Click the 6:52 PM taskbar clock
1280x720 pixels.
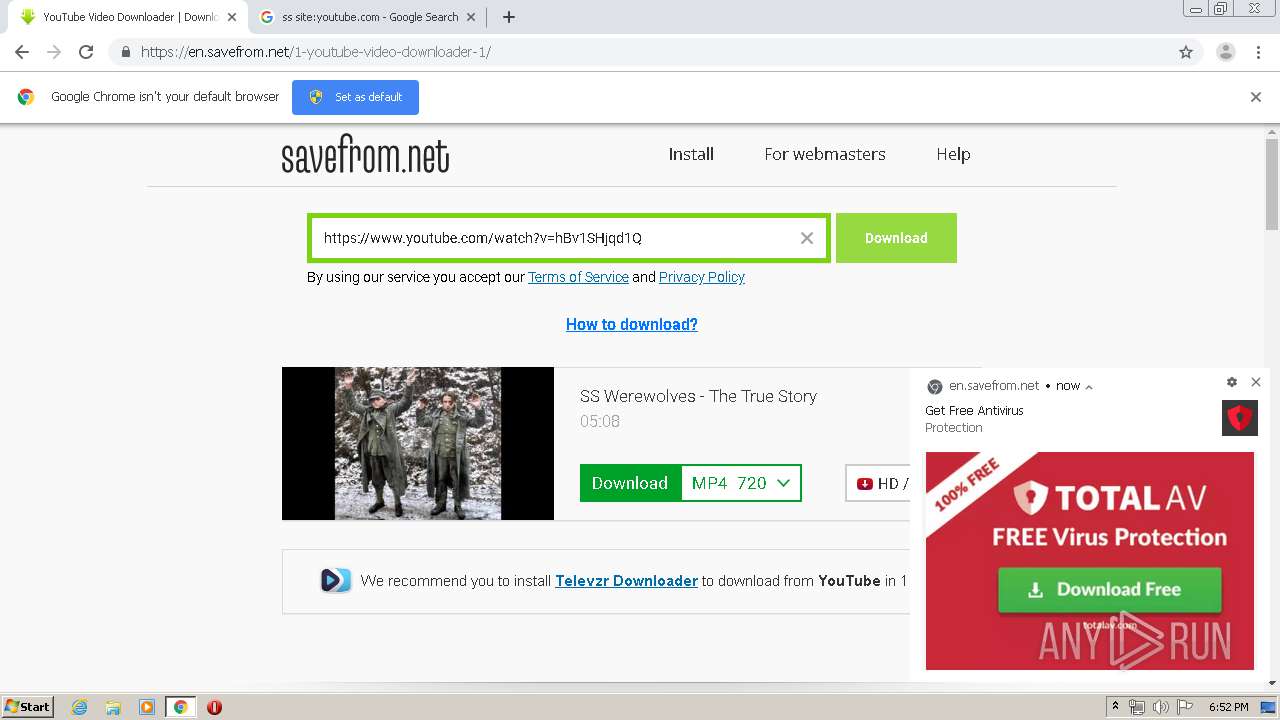(1228, 707)
